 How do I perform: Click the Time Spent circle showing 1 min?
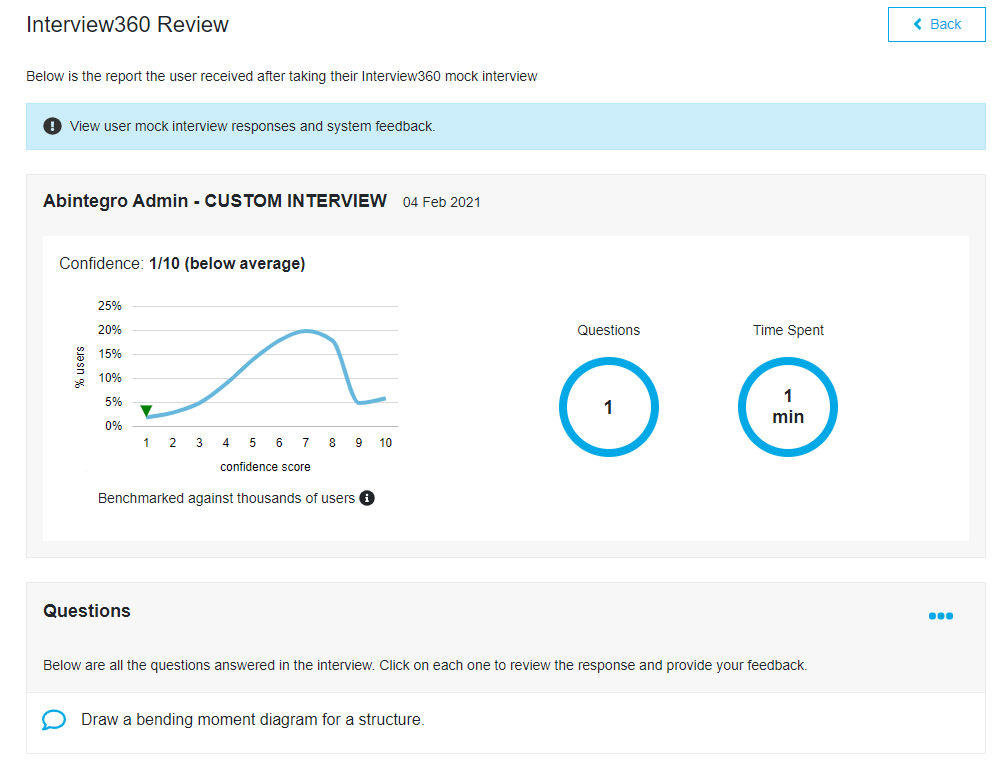tap(788, 407)
